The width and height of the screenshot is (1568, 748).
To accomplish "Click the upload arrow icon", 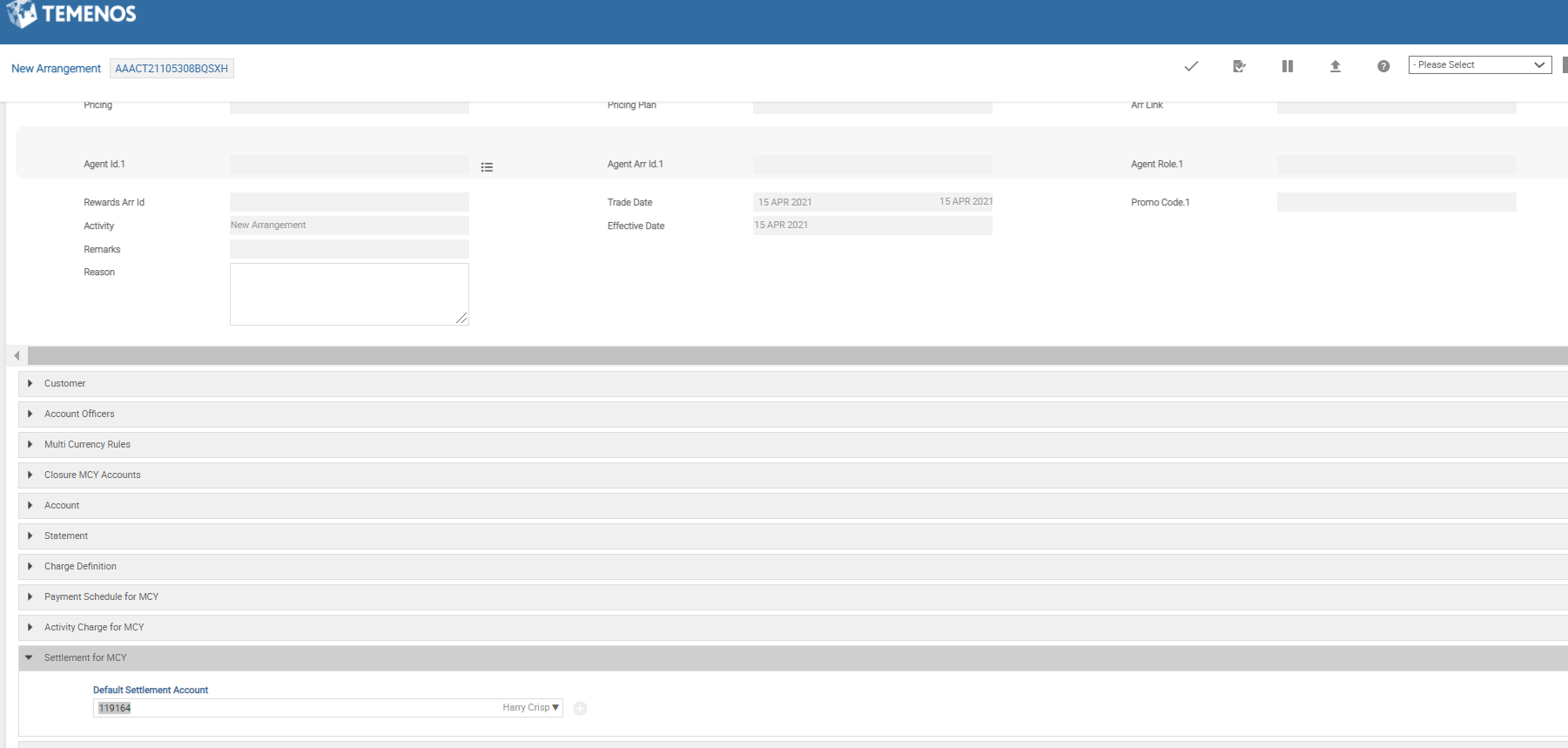I will (1335, 66).
